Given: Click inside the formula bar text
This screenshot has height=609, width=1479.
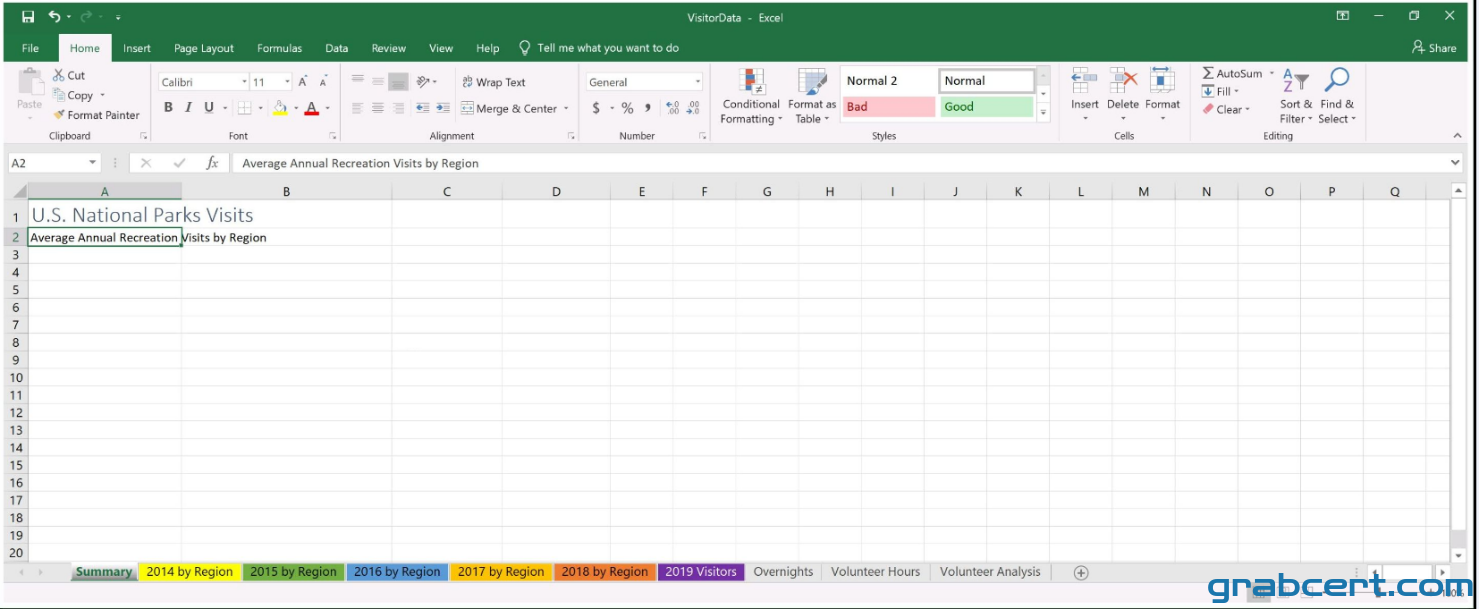Looking at the screenshot, I should (x=360, y=163).
